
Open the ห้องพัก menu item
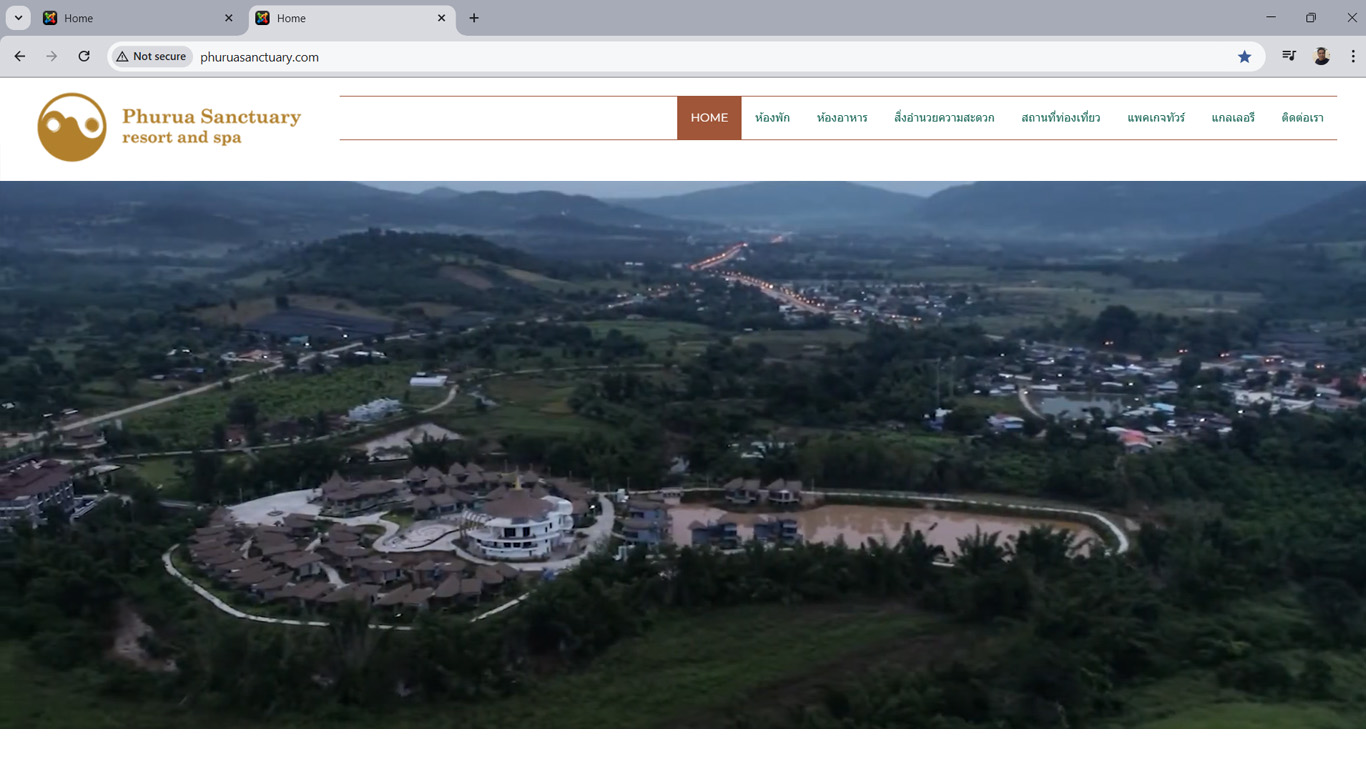[772, 118]
